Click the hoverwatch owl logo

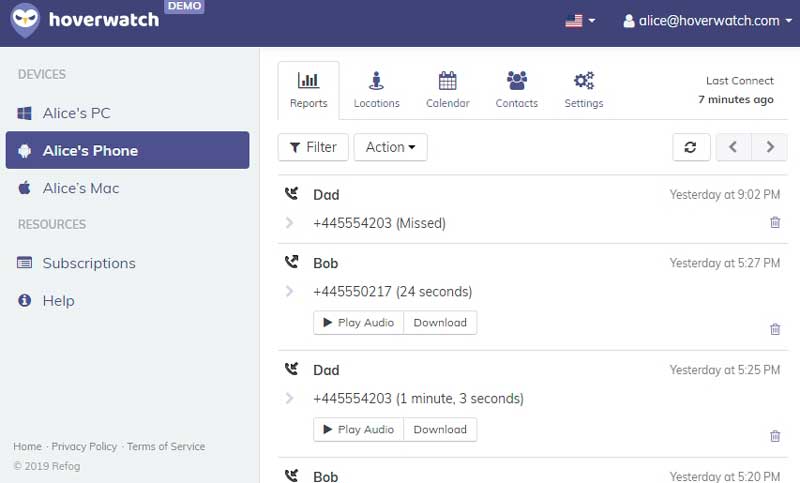click(25, 20)
